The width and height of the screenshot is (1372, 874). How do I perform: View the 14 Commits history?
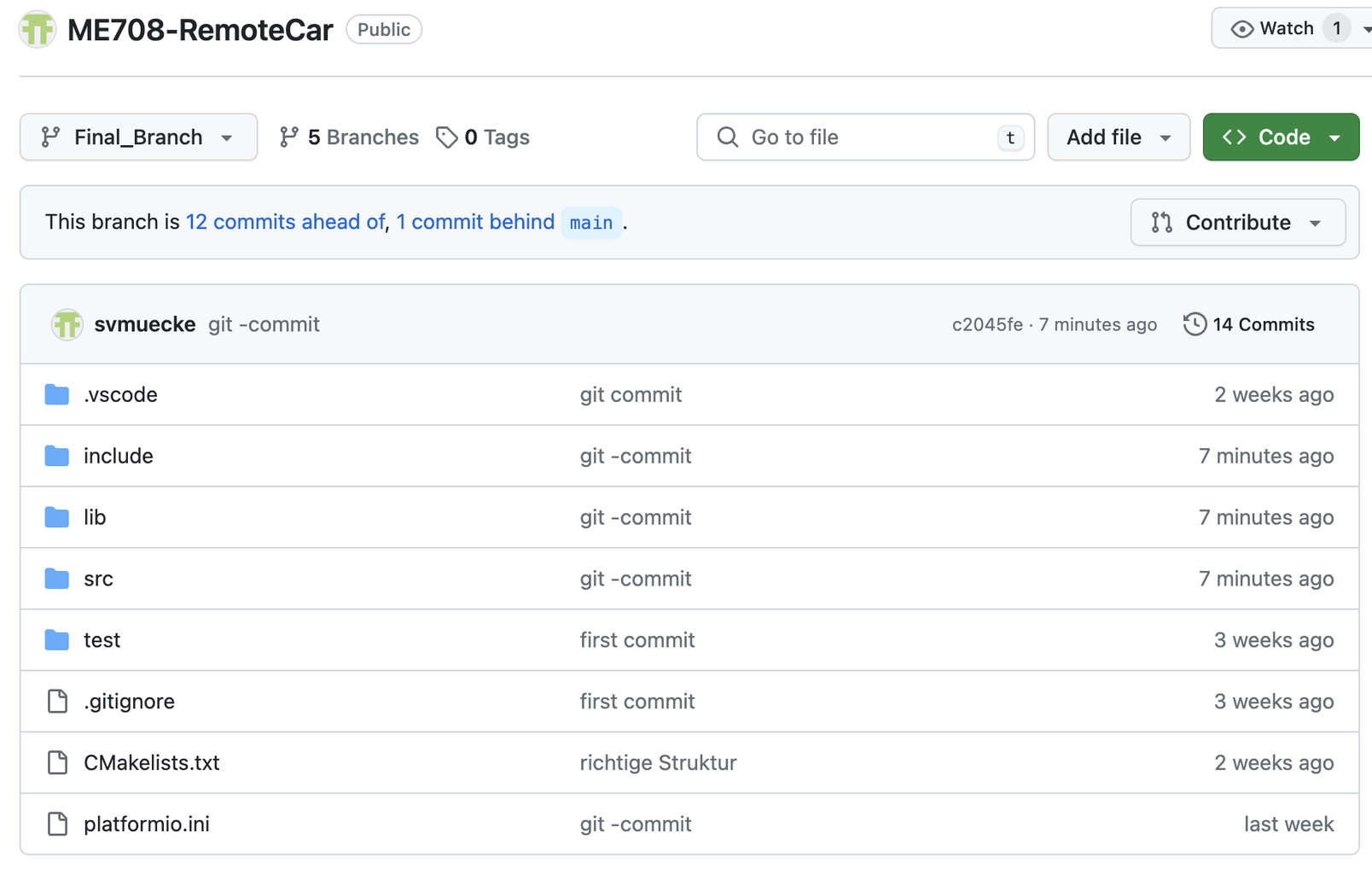[1249, 324]
